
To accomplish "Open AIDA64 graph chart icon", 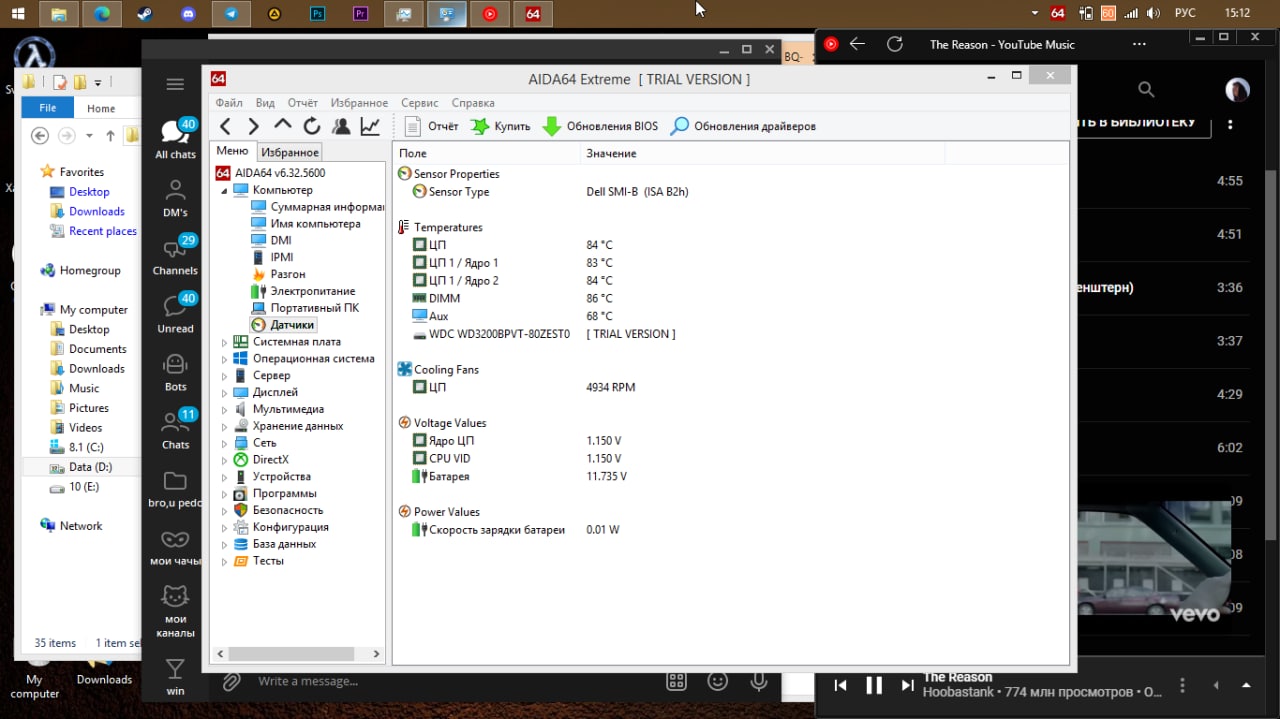I will 370,126.
